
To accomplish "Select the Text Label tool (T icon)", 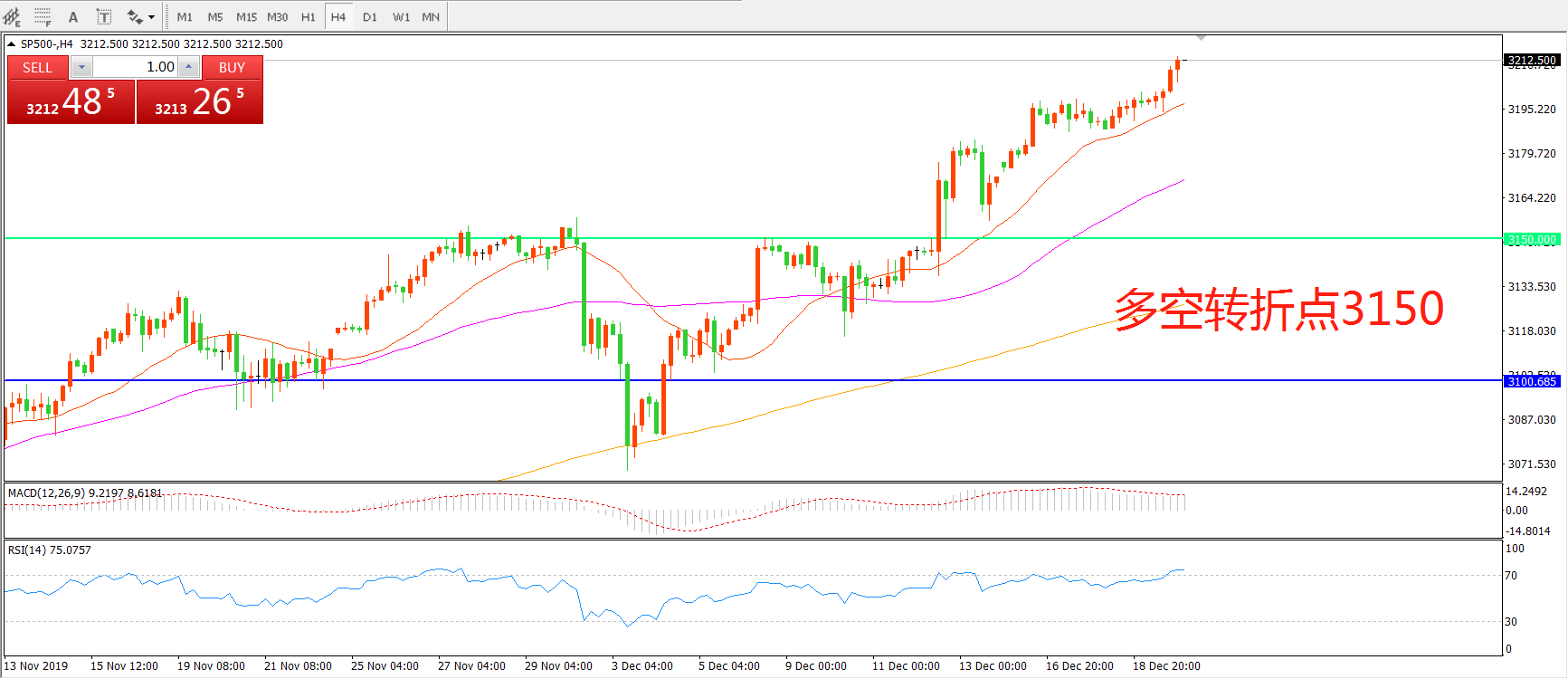I will [104, 16].
